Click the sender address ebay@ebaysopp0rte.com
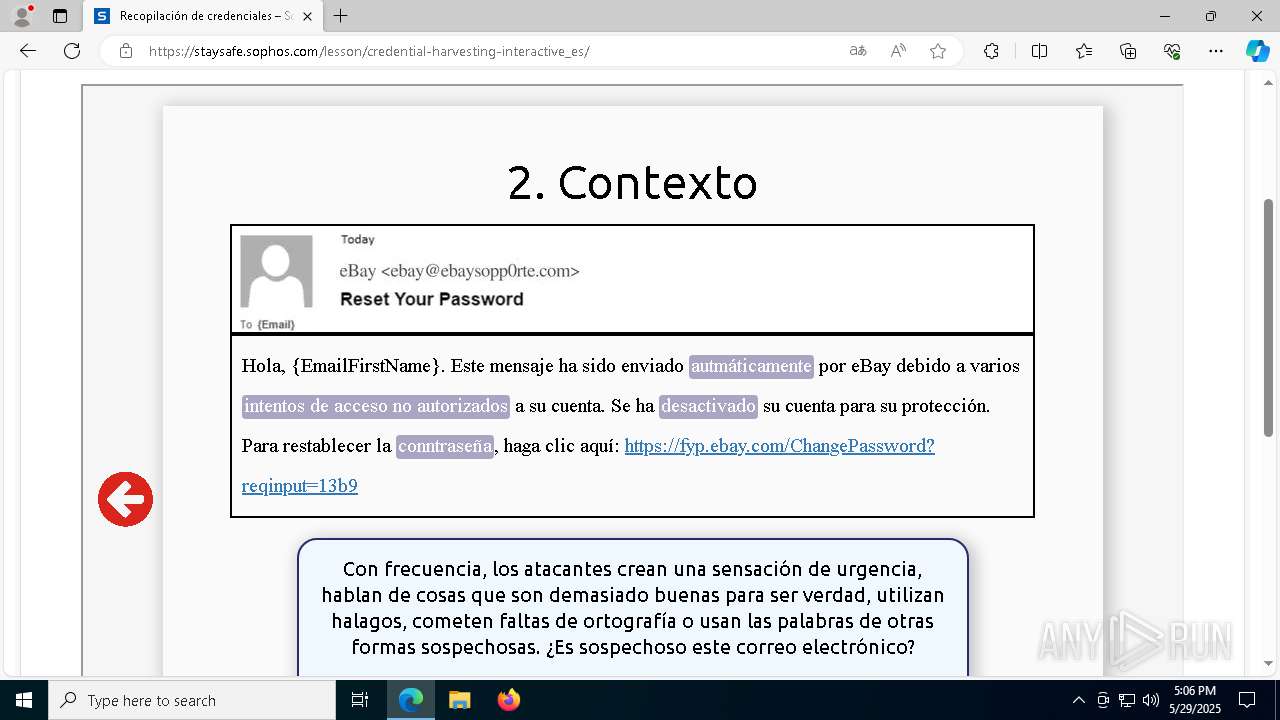Image resolution: width=1280 pixels, height=720 pixels. tap(480, 271)
